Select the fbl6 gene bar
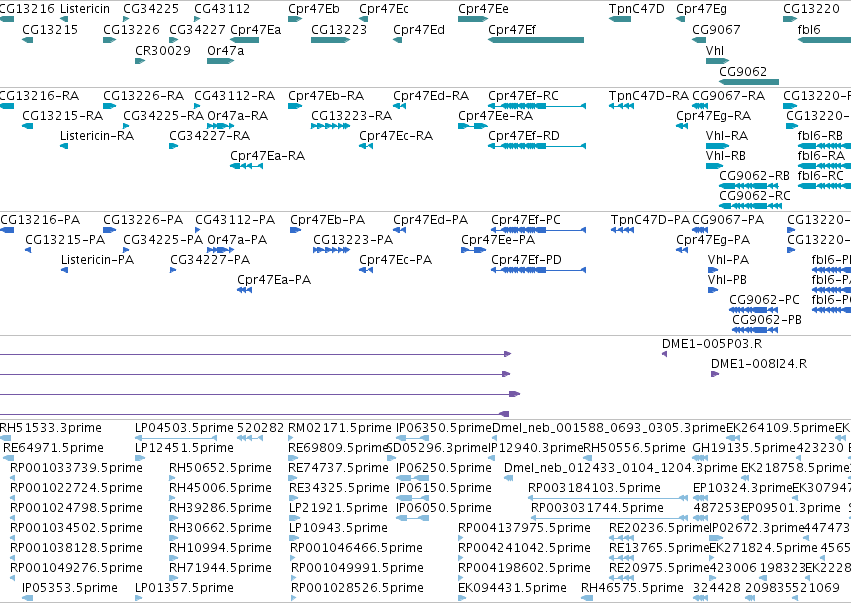This screenshot has height=603, width=851. (824, 40)
